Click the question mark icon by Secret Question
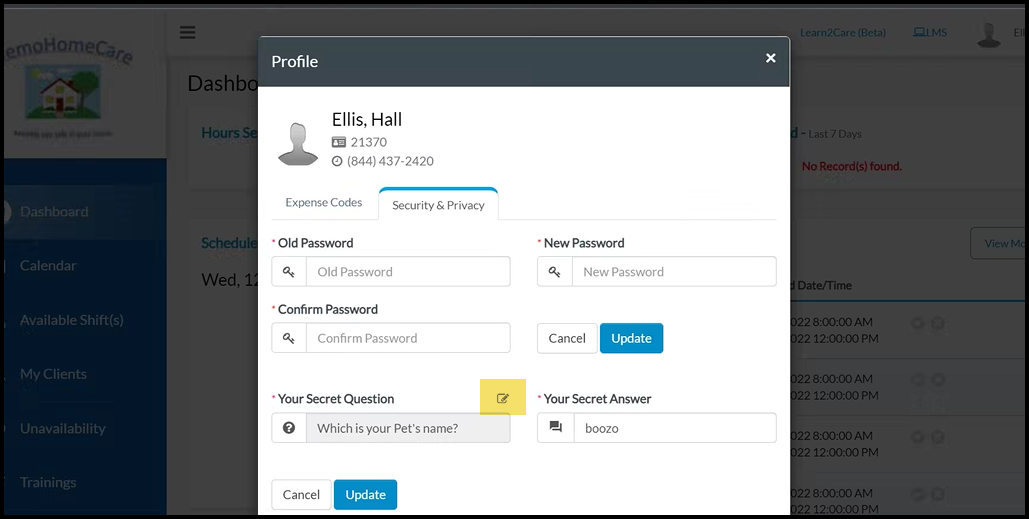 click(x=289, y=428)
